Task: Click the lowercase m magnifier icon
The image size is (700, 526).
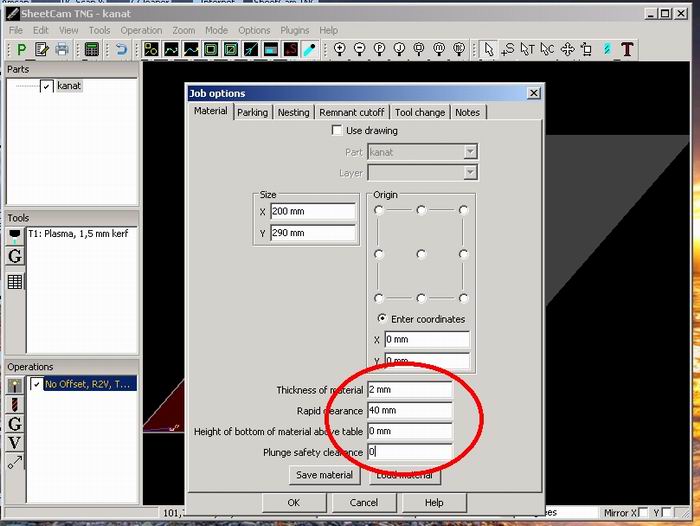Action: (x=439, y=49)
